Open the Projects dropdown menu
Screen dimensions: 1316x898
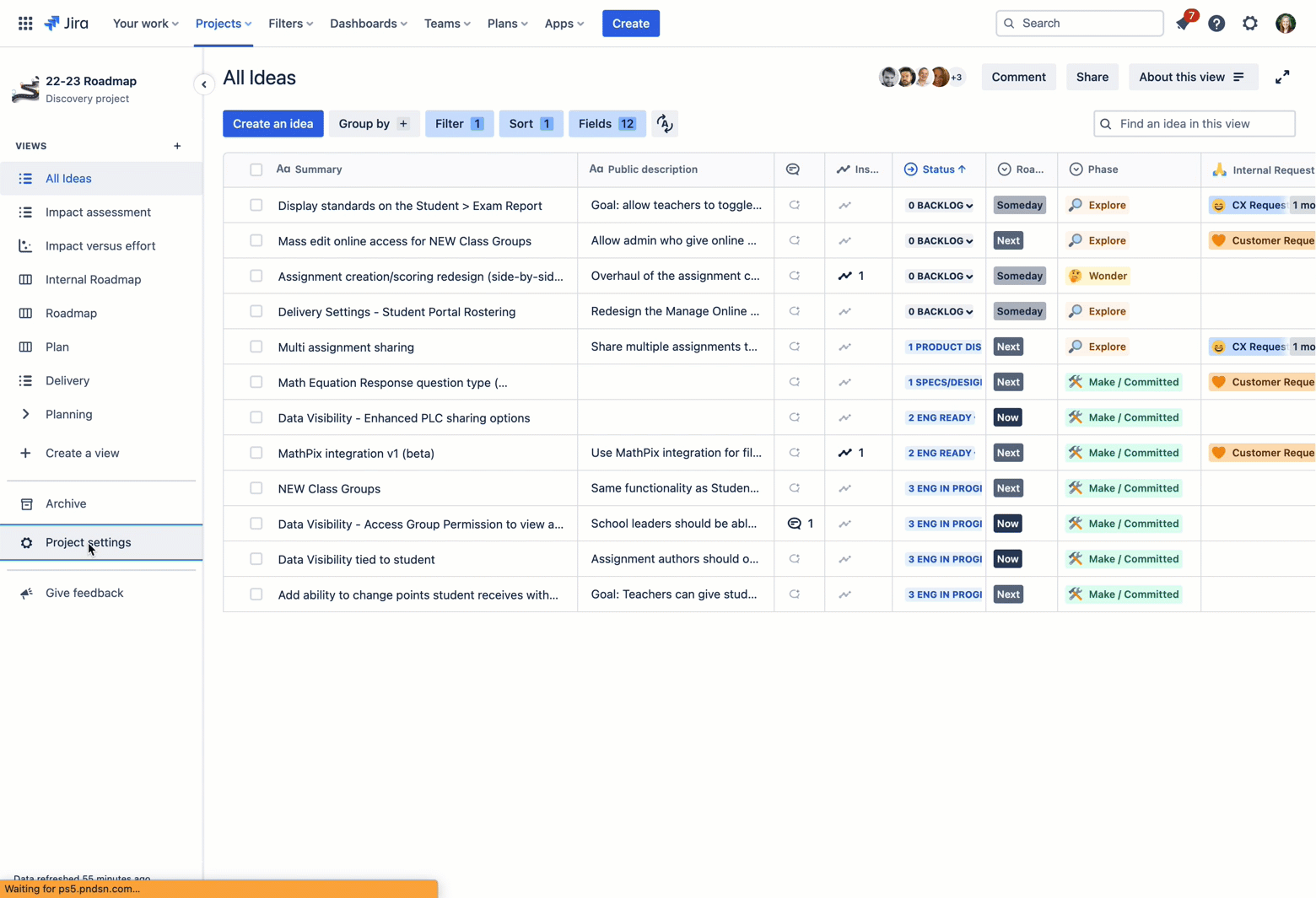click(x=224, y=24)
